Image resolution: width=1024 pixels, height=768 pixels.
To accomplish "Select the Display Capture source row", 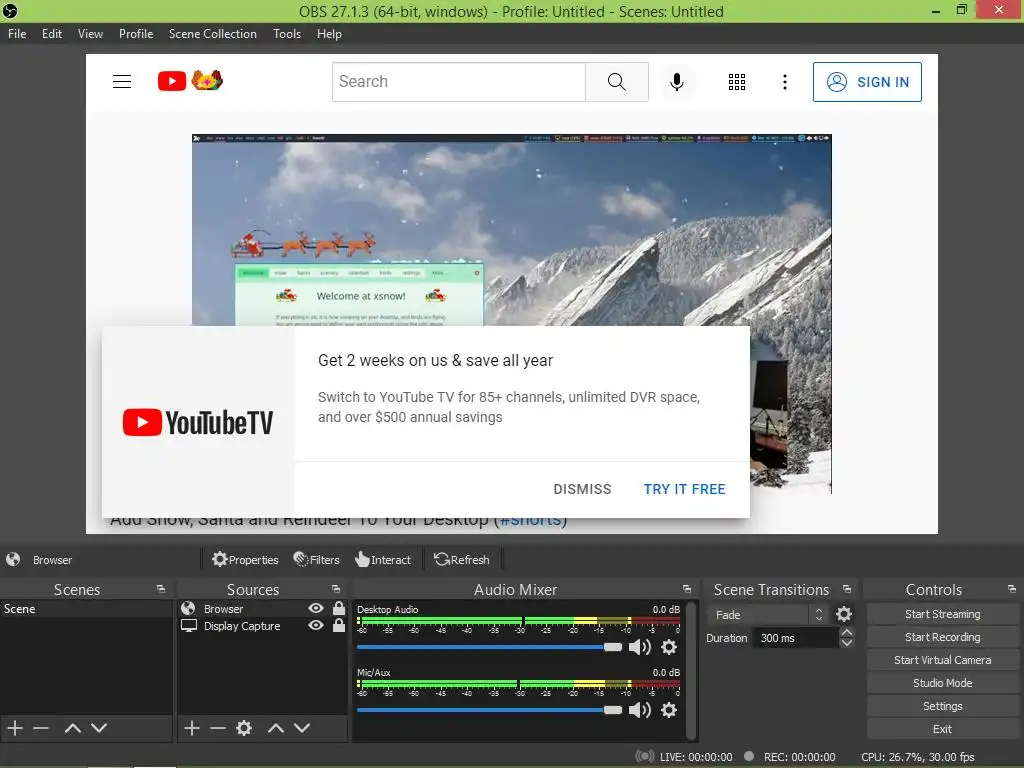I will coord(263,626).
